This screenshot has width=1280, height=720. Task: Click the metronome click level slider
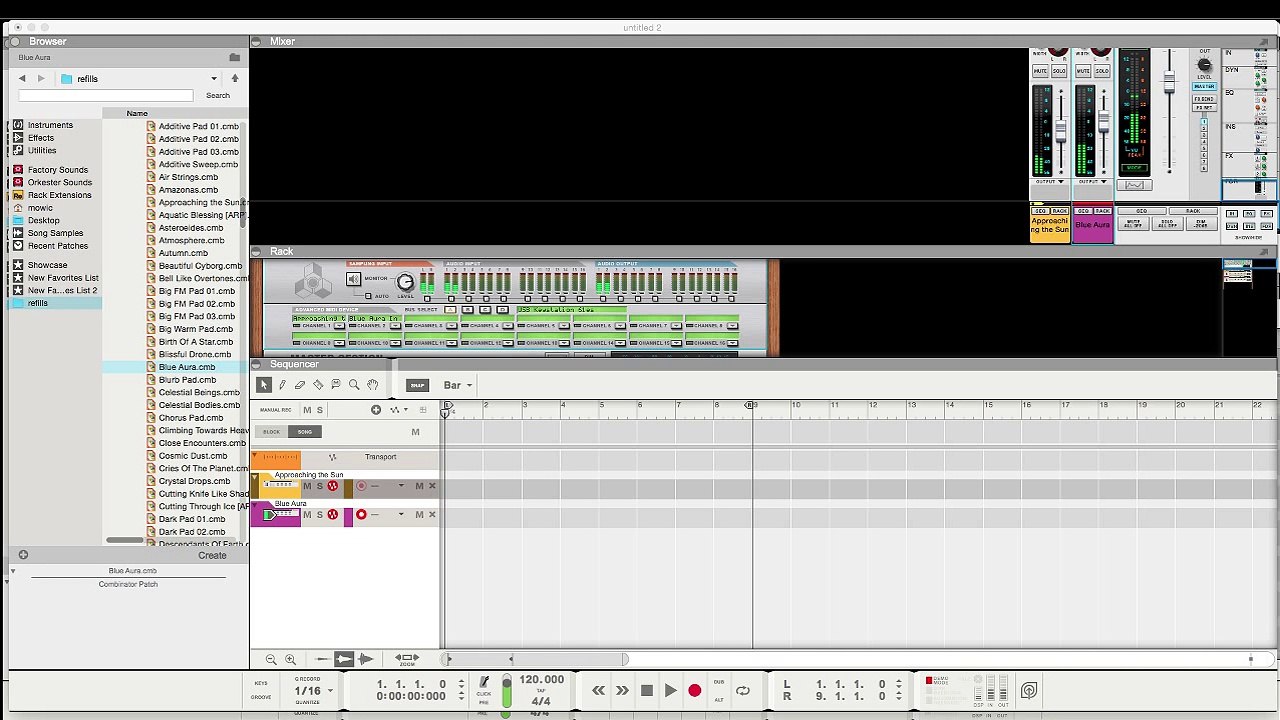pyautogui.click(x=506, y=690)
